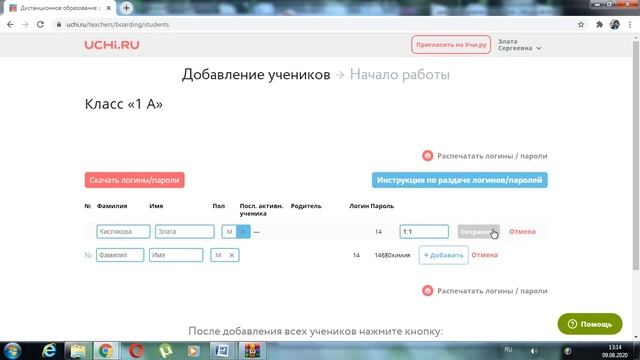Image resolution: width=640 pixels, height=360 pixels.
Task: Go back with the browser back arrow
Action: click(x=10, y=24)
